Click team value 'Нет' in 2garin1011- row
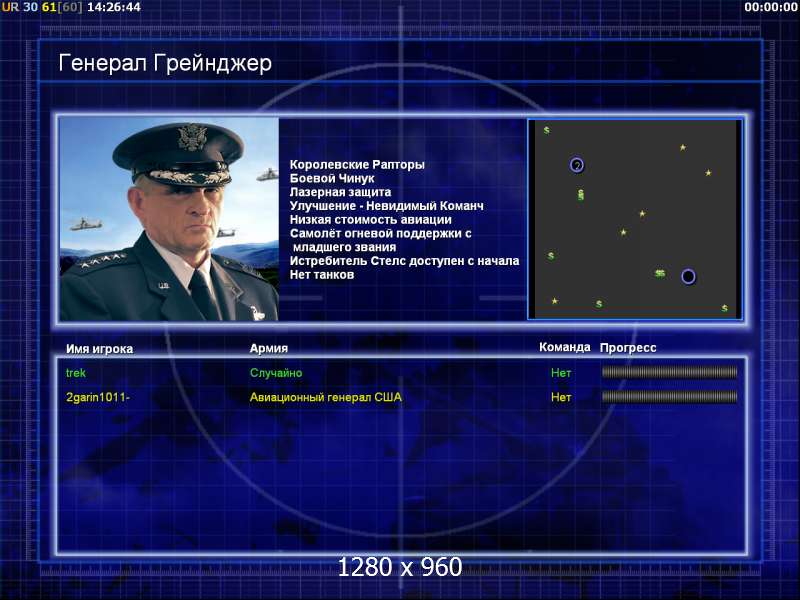800x600 pixels. (x=561, y=397)
